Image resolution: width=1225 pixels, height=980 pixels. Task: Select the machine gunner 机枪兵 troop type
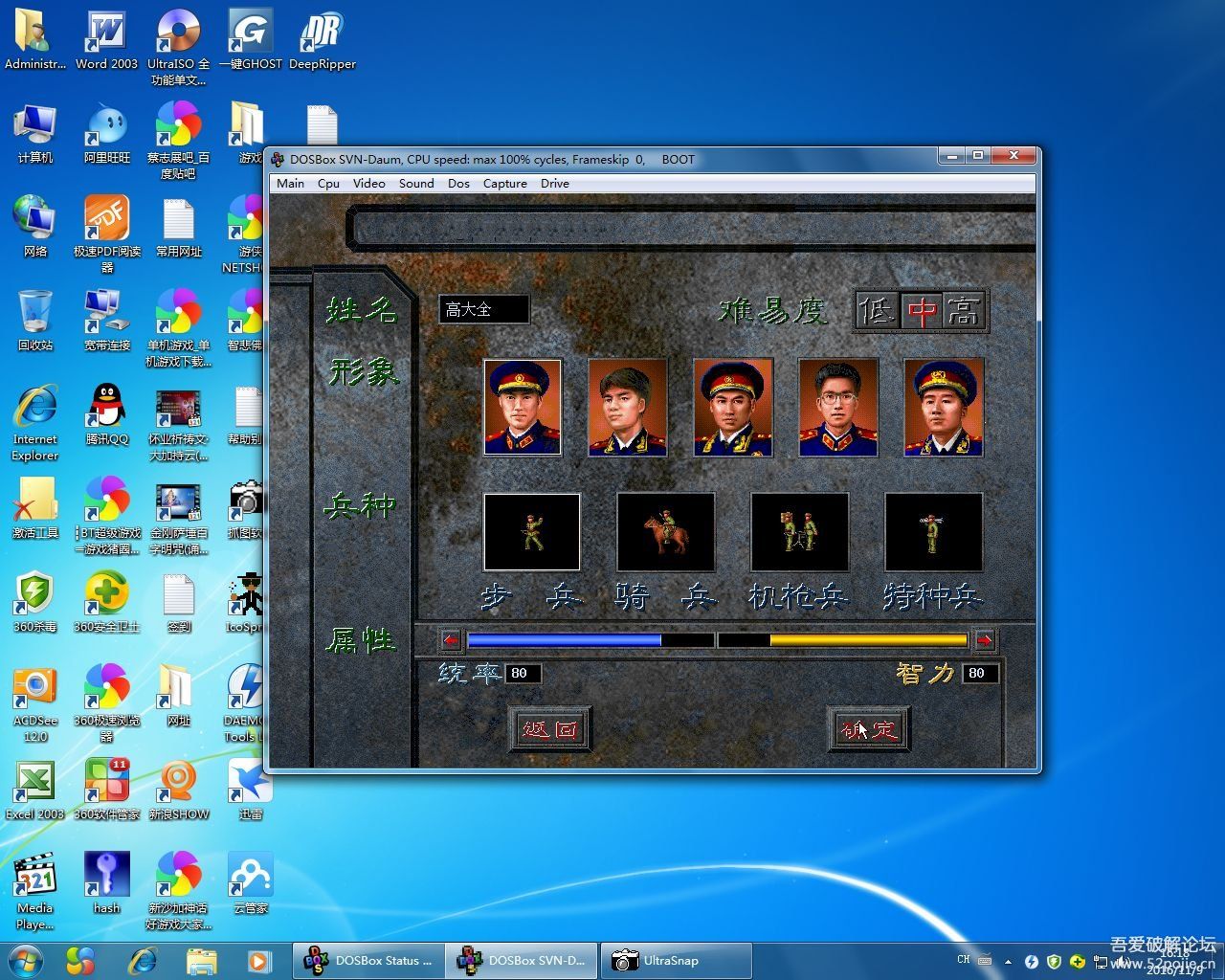pyautogui.click(x=800, y=532)
